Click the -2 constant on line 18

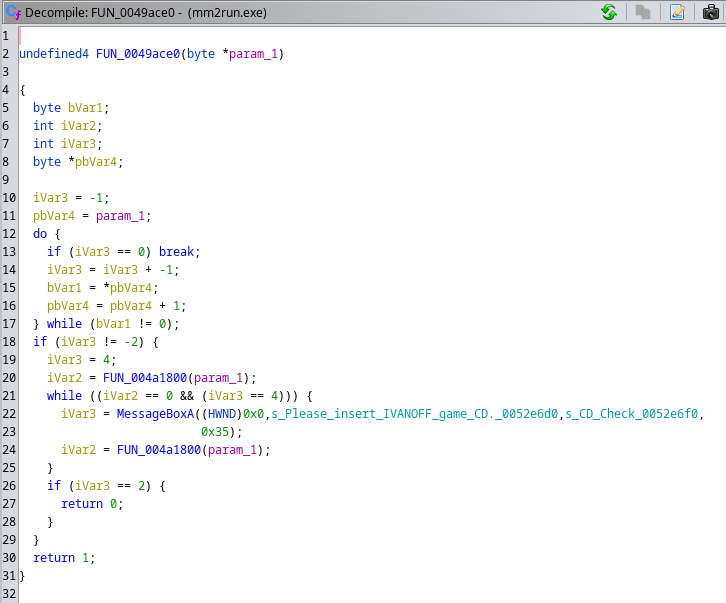click(131, 342)
